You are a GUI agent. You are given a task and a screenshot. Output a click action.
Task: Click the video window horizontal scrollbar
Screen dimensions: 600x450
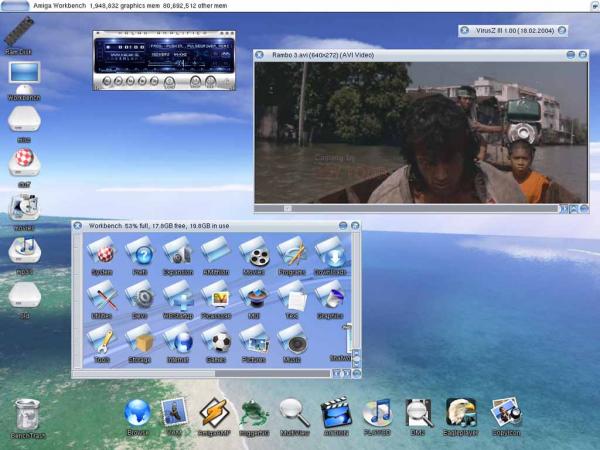pos(406,209)
